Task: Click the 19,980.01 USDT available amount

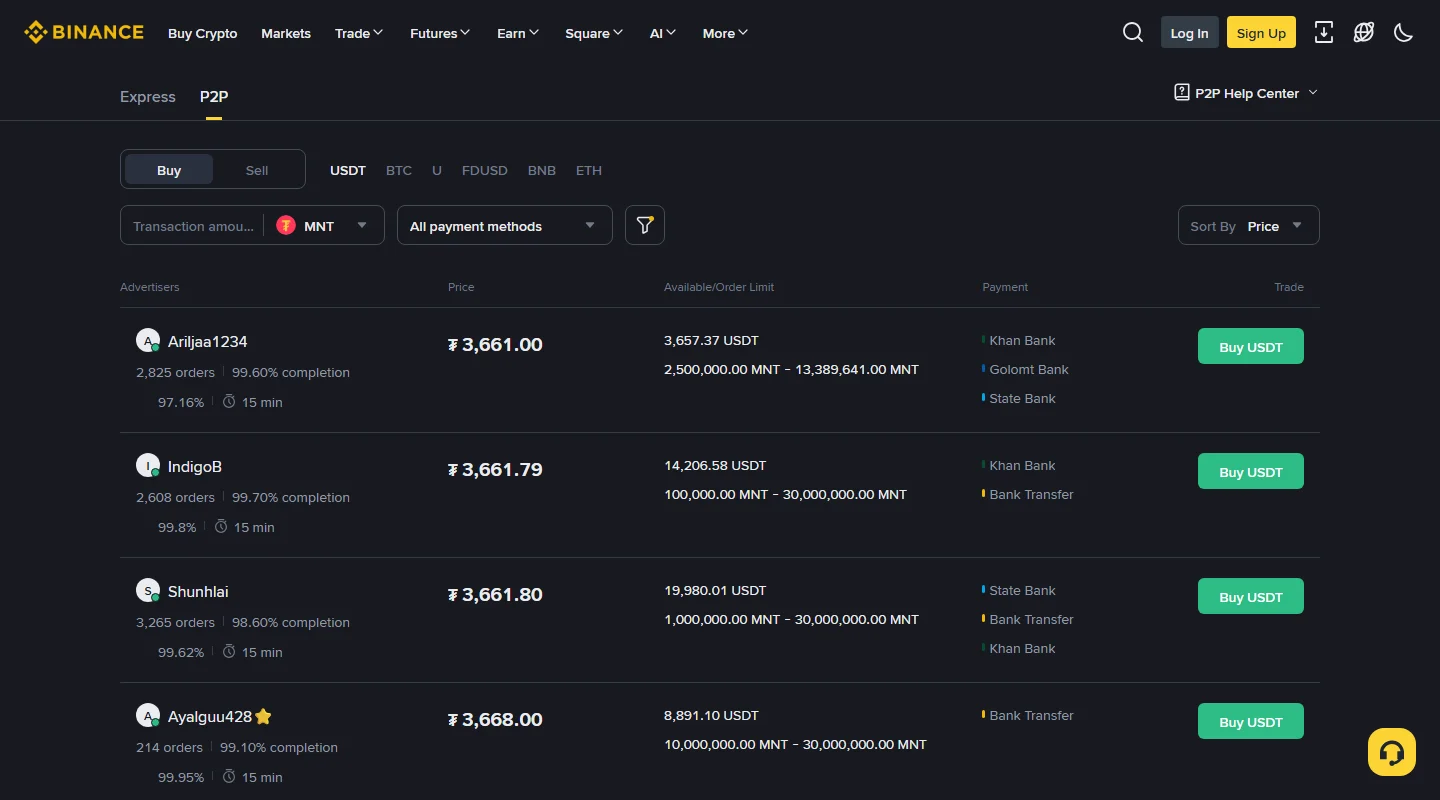Action: [715, 590]
